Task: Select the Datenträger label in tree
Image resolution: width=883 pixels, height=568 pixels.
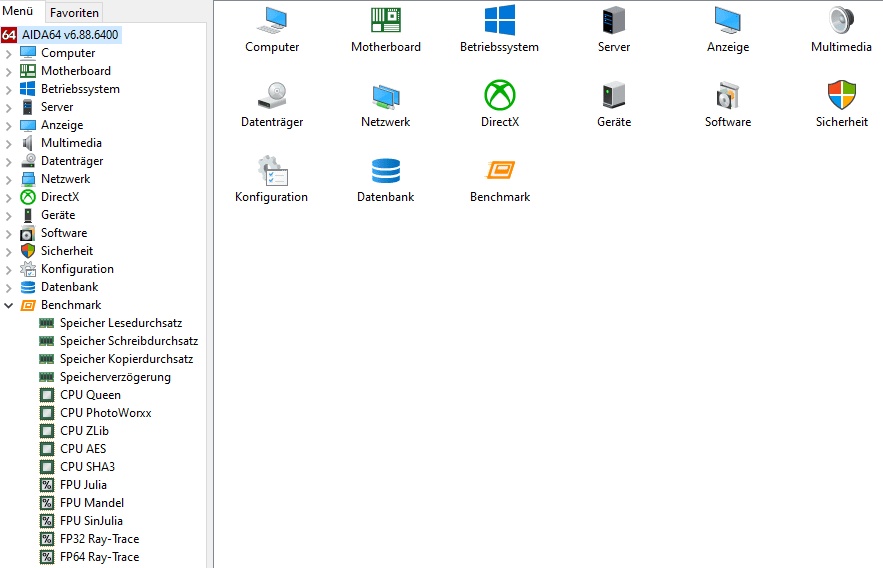Action: pyautogui.click(x=72, y=161)
